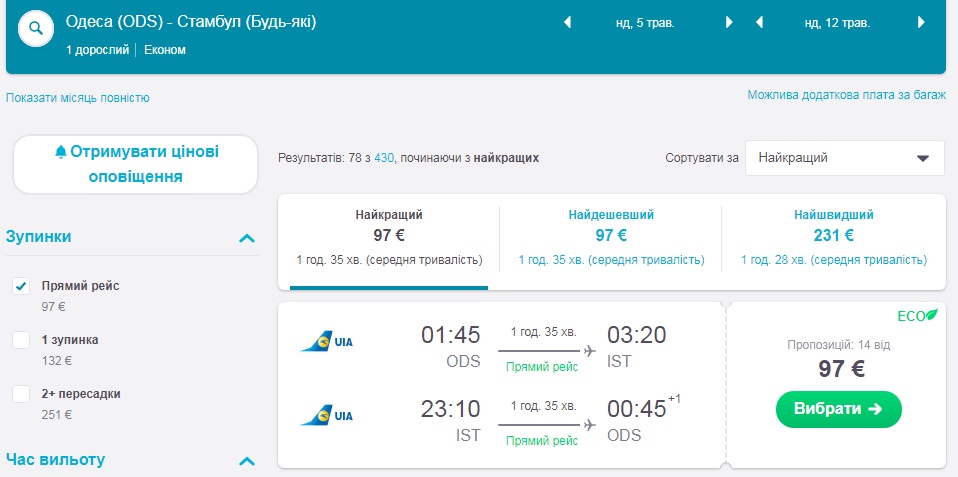Click the ECO leaf badge
The image size is (958, 477).
point(917,316)
